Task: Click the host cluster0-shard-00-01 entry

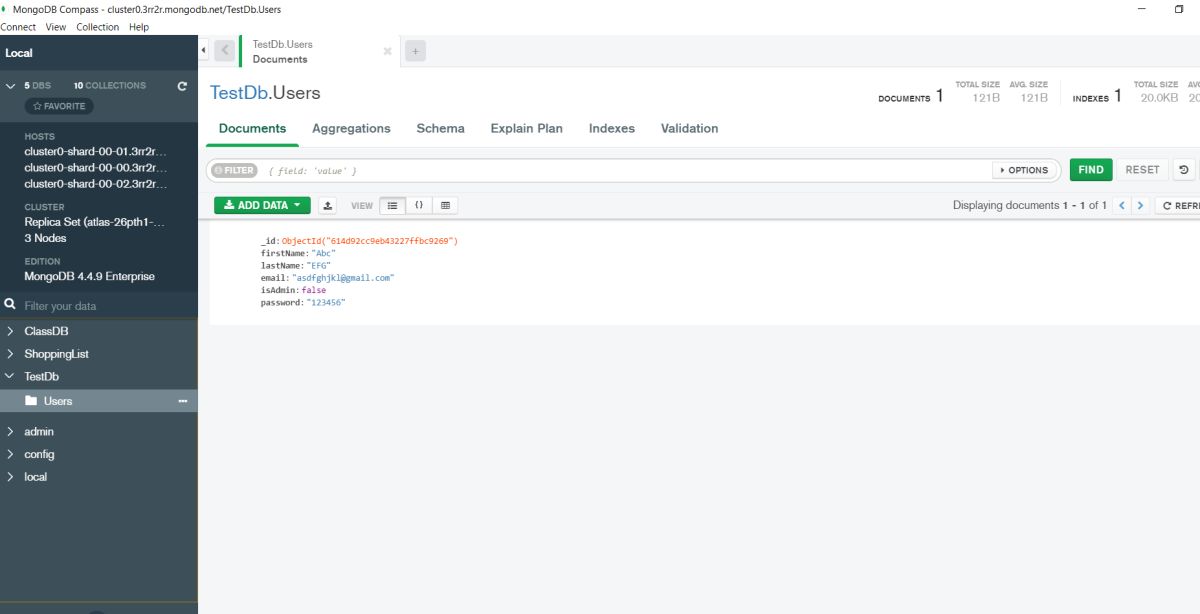Action: 96,152
